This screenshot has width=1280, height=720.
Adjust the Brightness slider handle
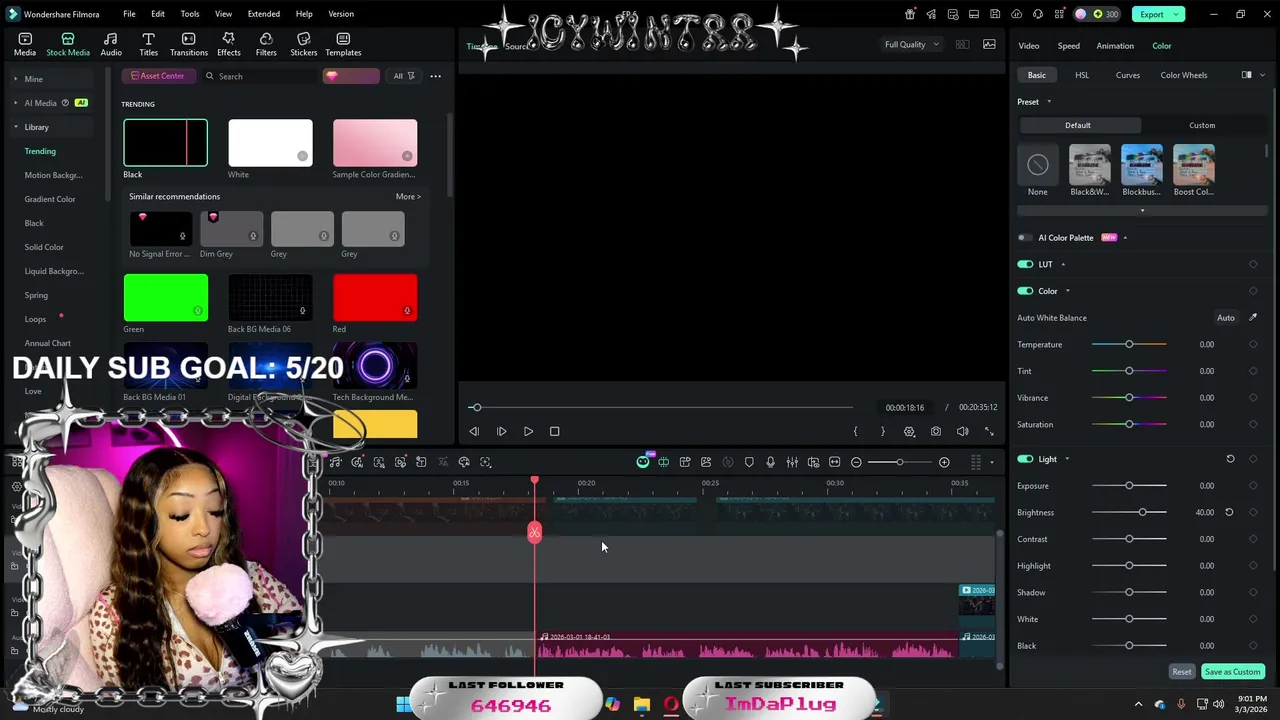point(1143,512)
